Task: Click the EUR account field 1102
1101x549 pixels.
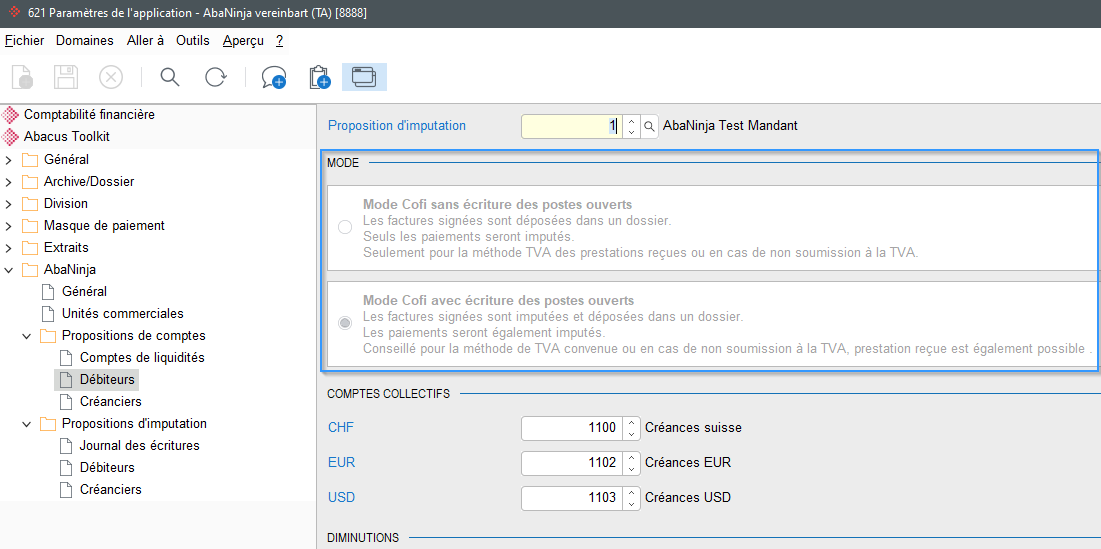Action: (572, 463)
